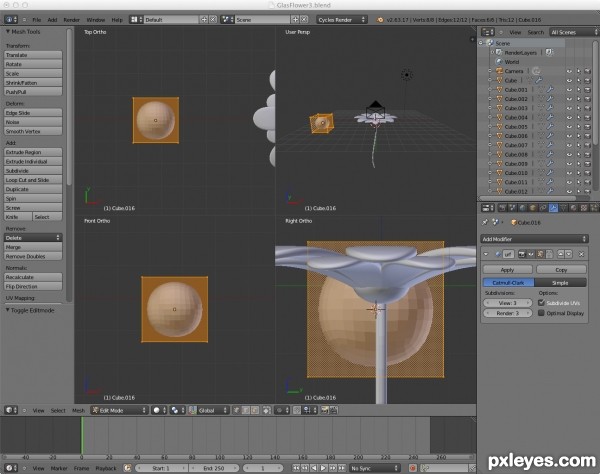Image resolution: width=600 pixels, height=474 pixels.
Task: Open the Render menu in the info bar
Action: tap(72, 20)
